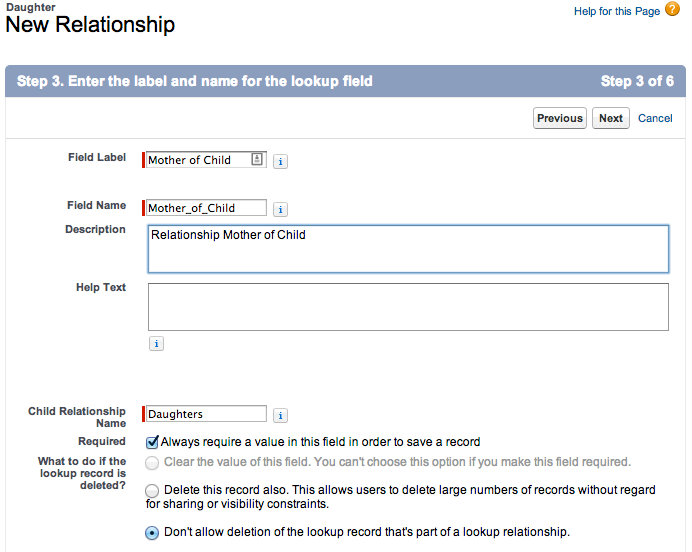Viewport: 692px width, 552px height.
Task: Click info icon beside Field Name
Action: 281,209
